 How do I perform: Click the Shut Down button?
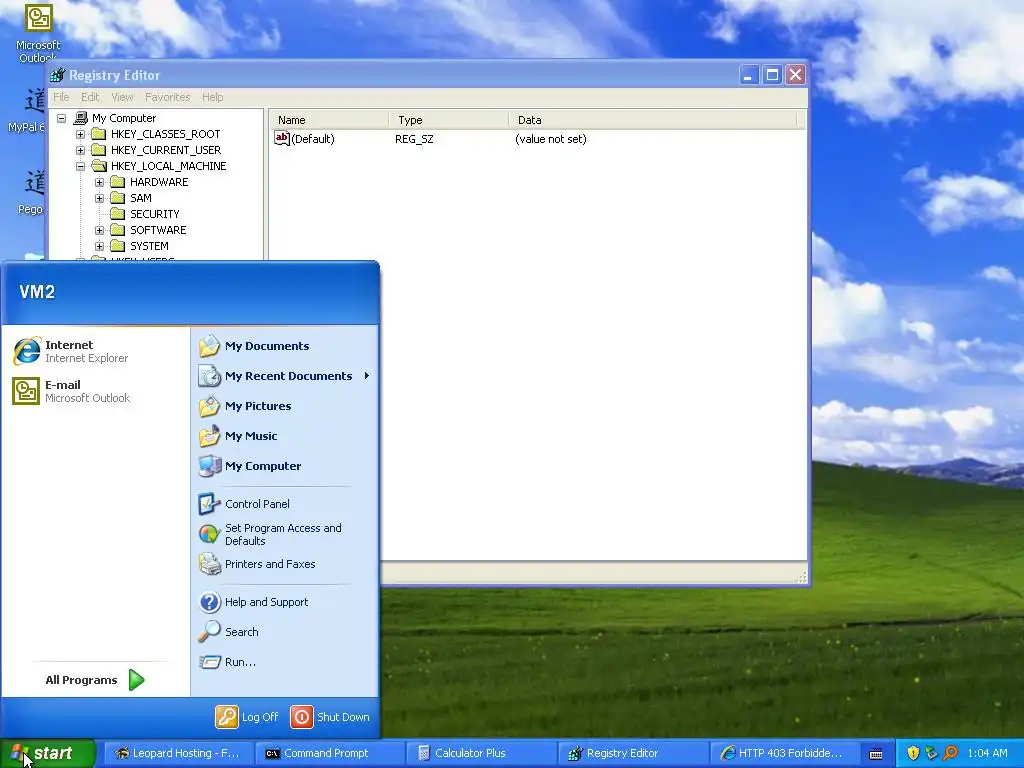pyautogui.click(x=330, y=717)
